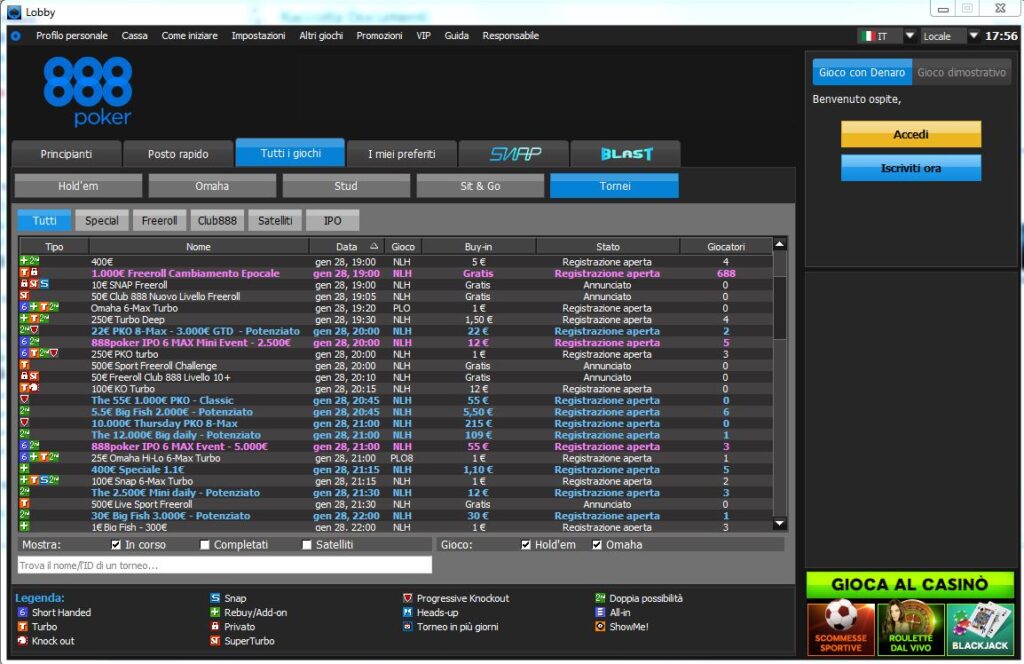This screenshot has height=664, width=1024.
Task: Click the type icons of 10€ SNAP Freeroll row
Action: coord(34,285)
